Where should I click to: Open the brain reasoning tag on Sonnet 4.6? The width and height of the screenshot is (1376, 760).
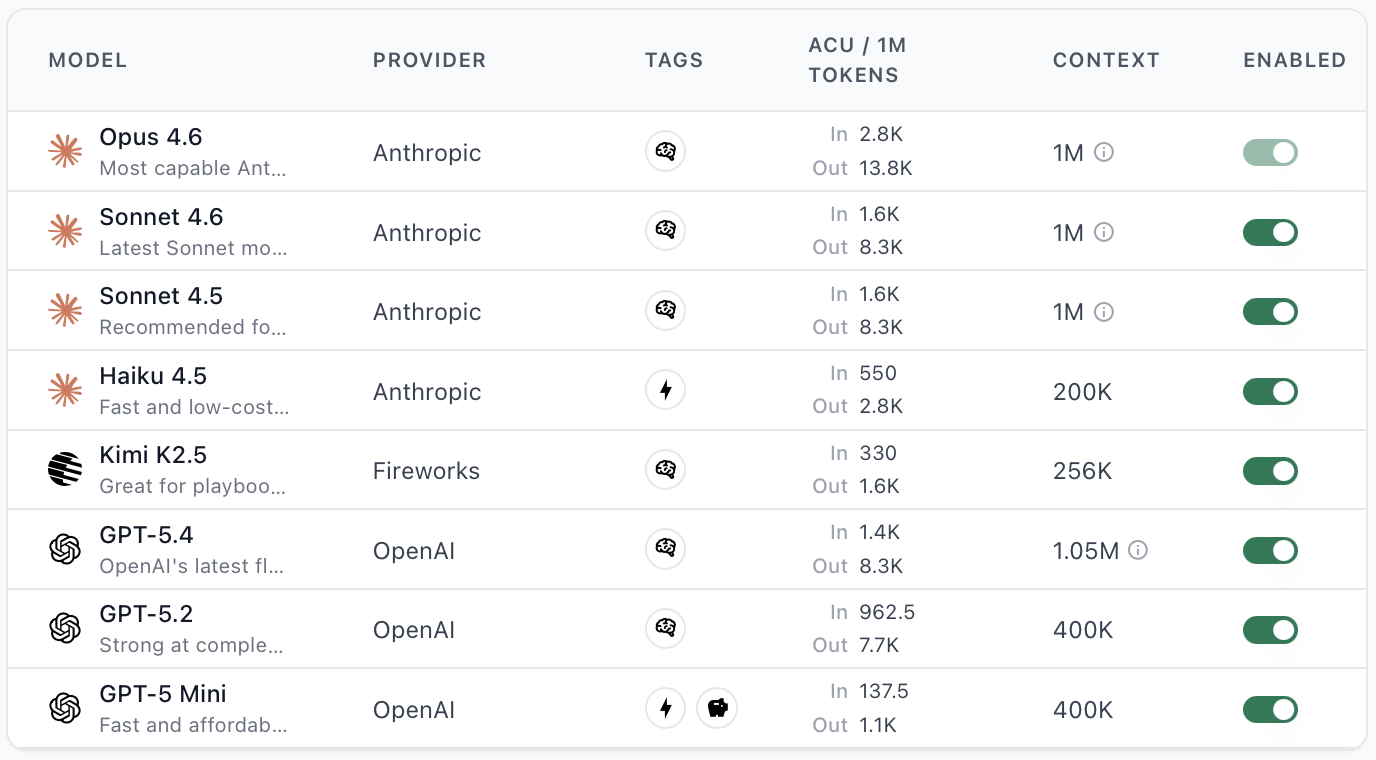[665, 230]
